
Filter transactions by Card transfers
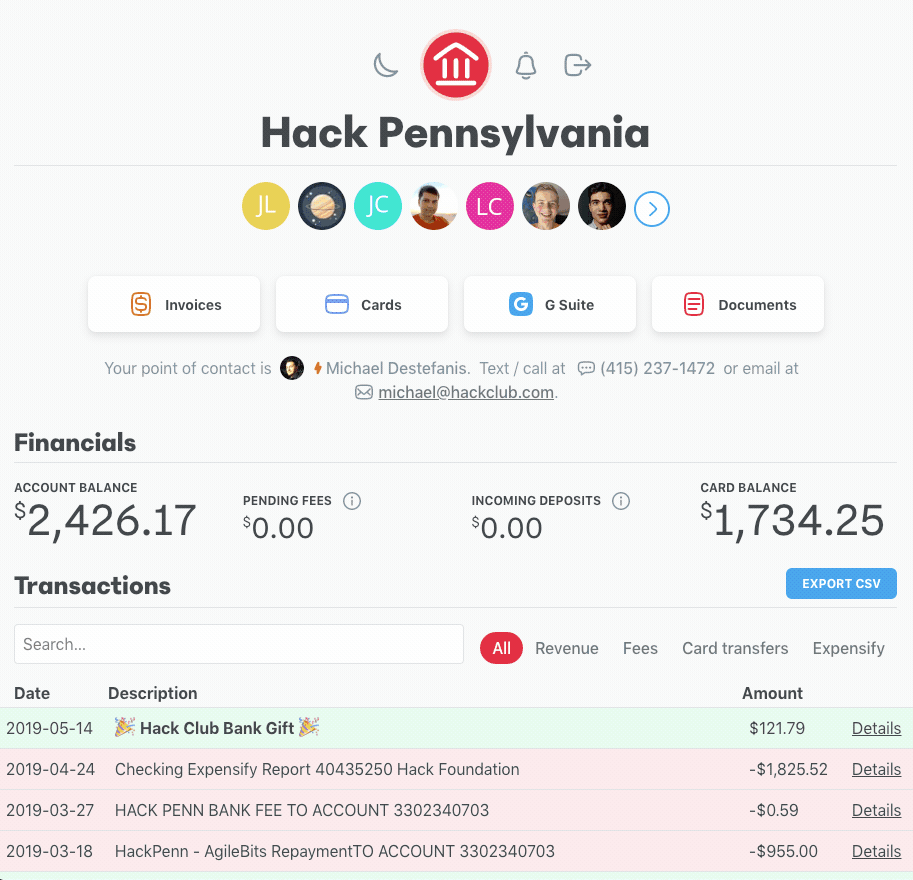click(x=735, y=648)
